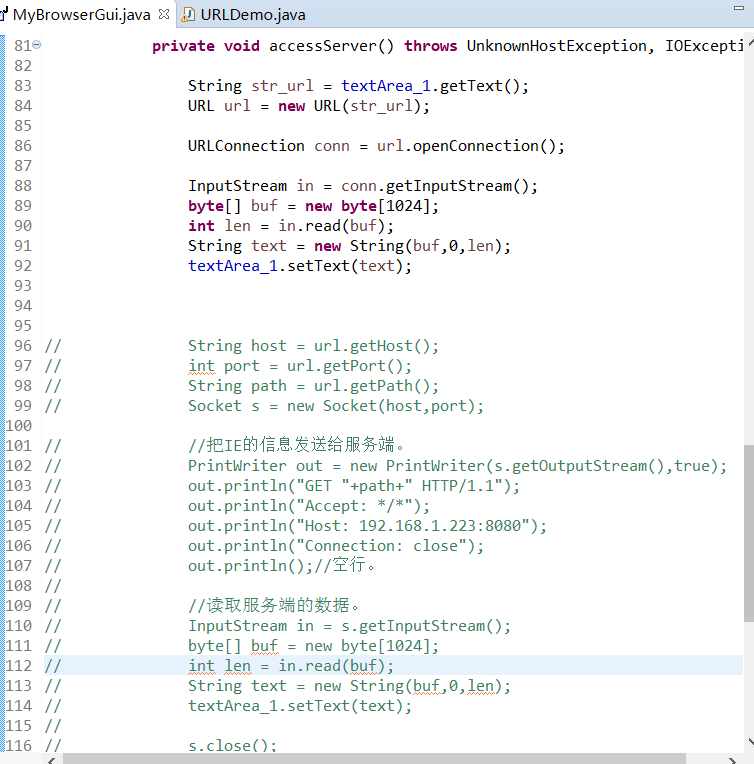The image size is (754, 764).
Task: Click the comment '//把IE的信息发送给服务端。'
Action: [x=296, y=445]
